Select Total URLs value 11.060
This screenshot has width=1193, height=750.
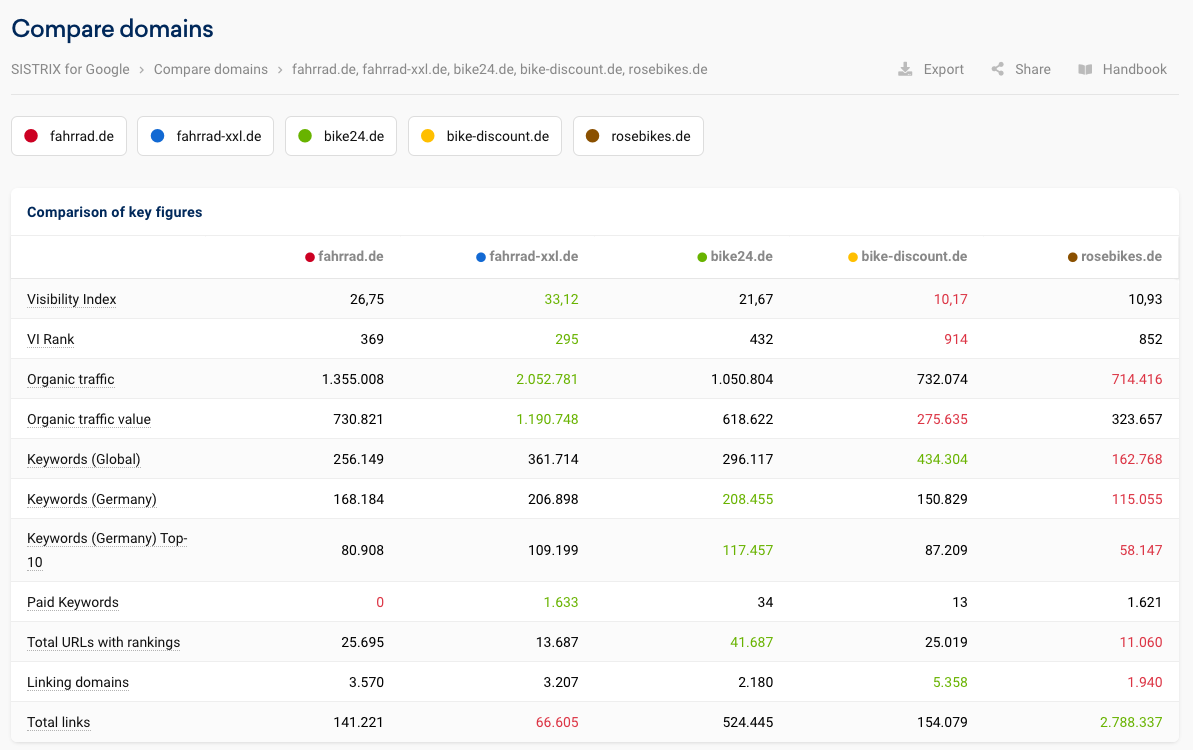click(x=1141, y=642)
